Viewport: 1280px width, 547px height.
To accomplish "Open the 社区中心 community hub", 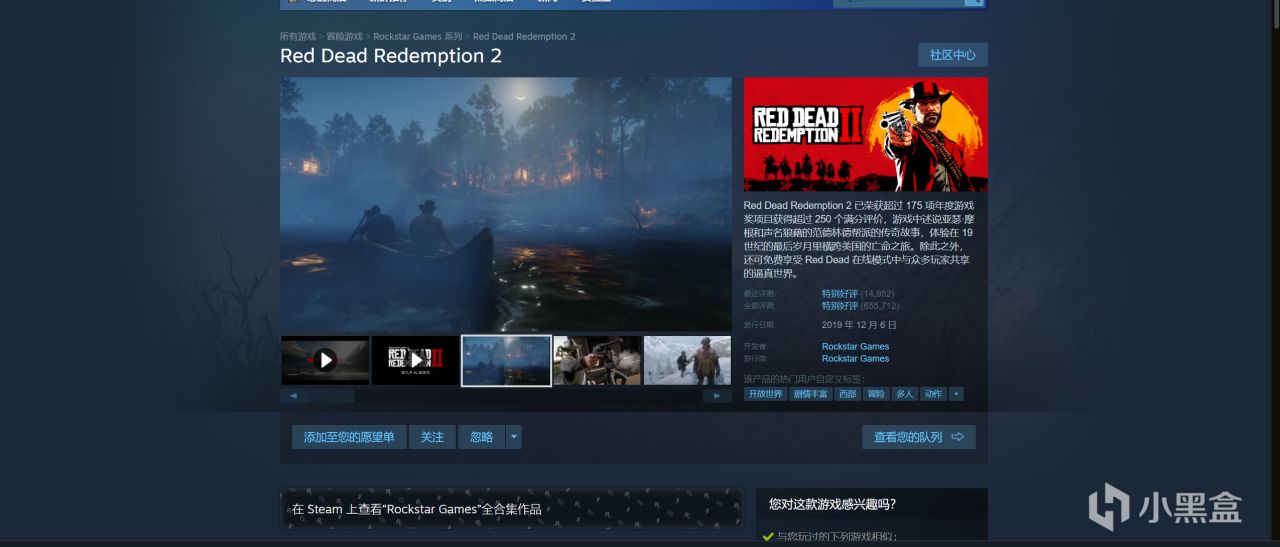I will 952,55.
